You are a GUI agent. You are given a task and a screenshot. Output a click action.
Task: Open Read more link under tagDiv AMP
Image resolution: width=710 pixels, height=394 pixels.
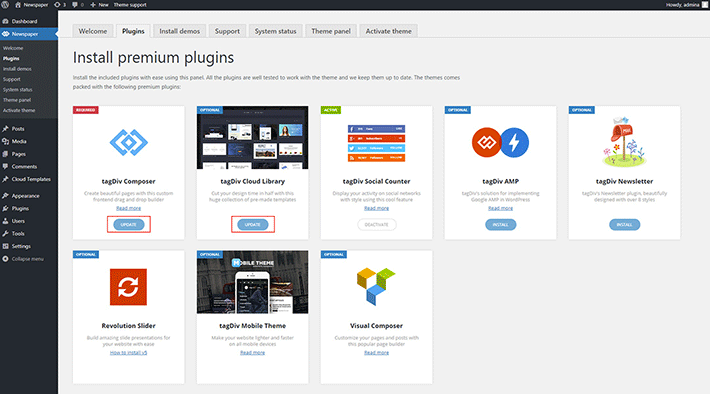point(500,208)
